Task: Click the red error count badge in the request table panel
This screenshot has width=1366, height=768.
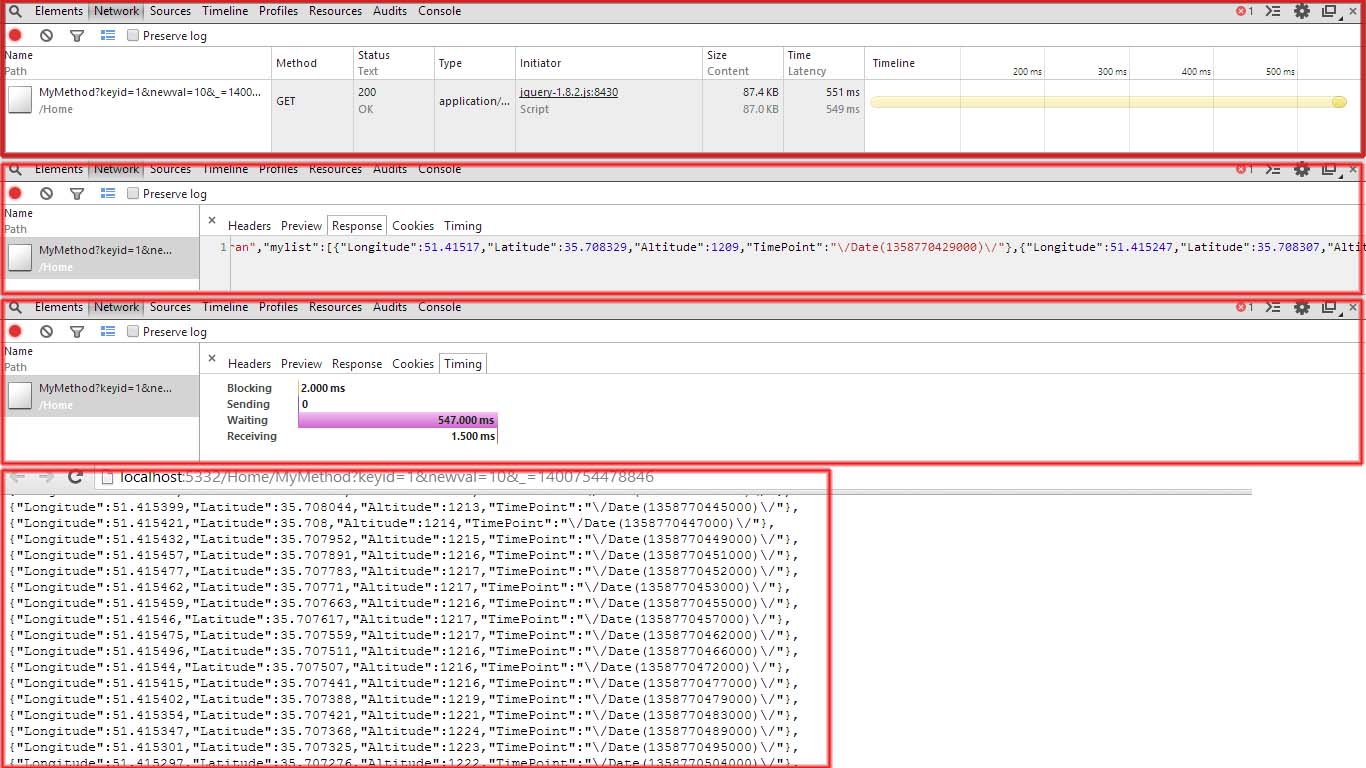Action: point(1244,11)
